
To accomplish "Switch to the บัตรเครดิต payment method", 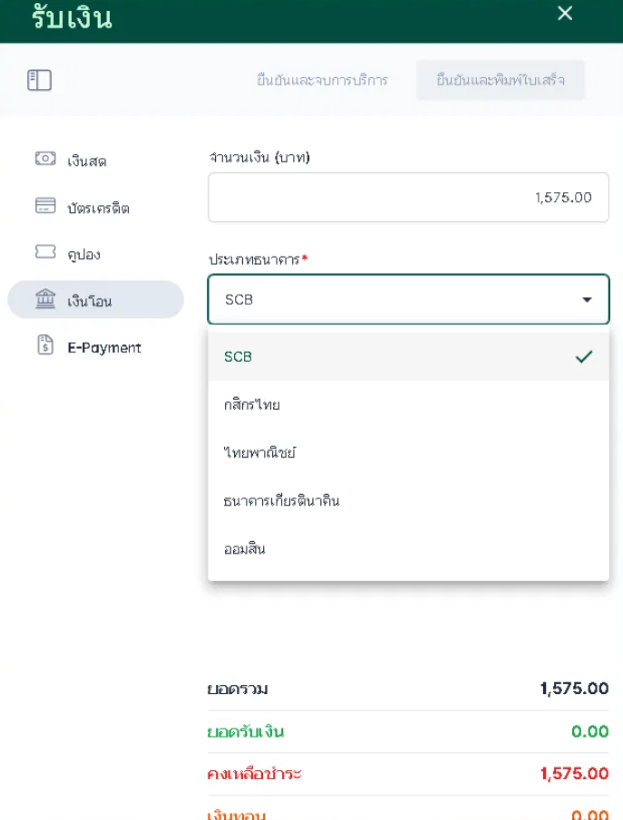I will [98, 208].
